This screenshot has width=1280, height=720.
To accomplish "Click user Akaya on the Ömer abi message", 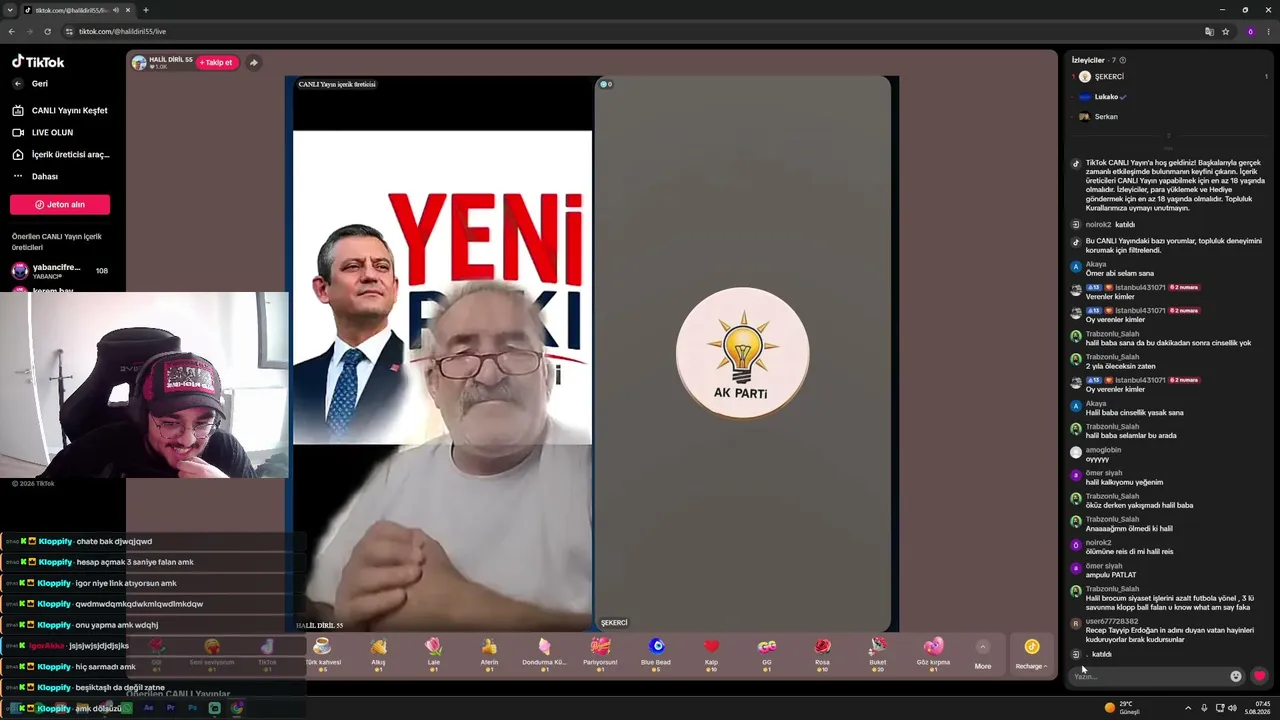I will tap(1096, 264).
